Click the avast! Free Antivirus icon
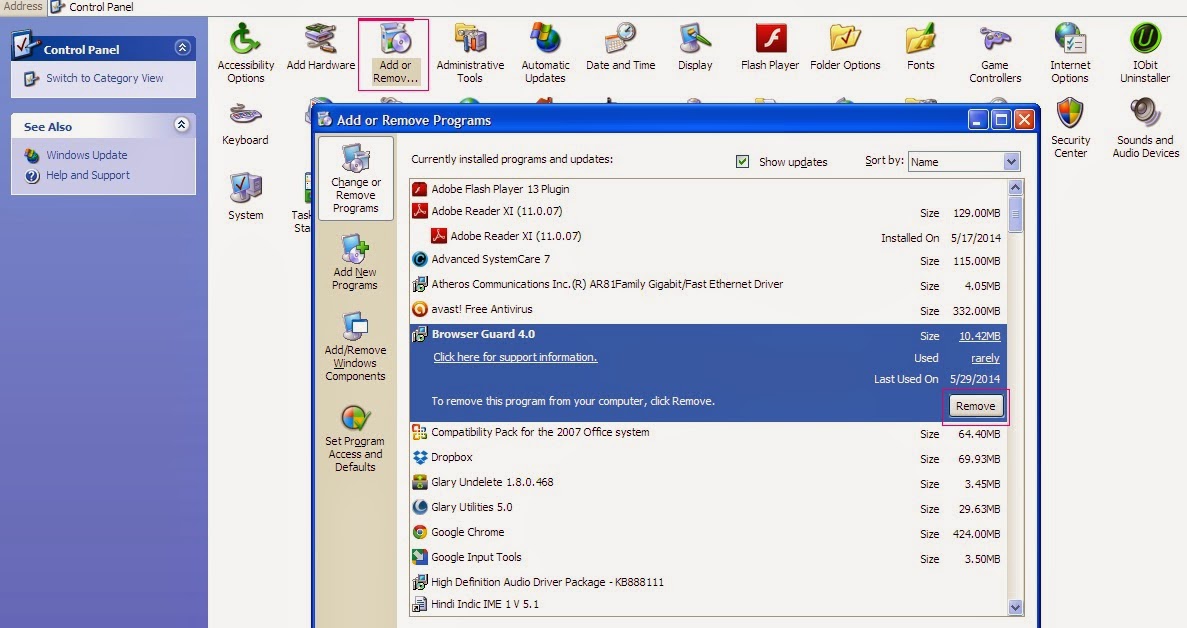 tap(419, 309)
